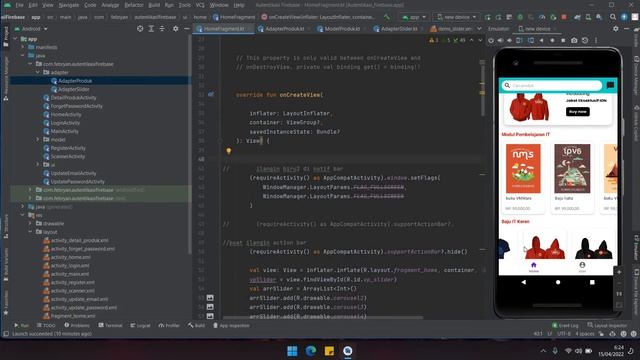Click the yellow lightbulb intention icon
The height and width of the screenshot is (360, 640).
[229, 151]
